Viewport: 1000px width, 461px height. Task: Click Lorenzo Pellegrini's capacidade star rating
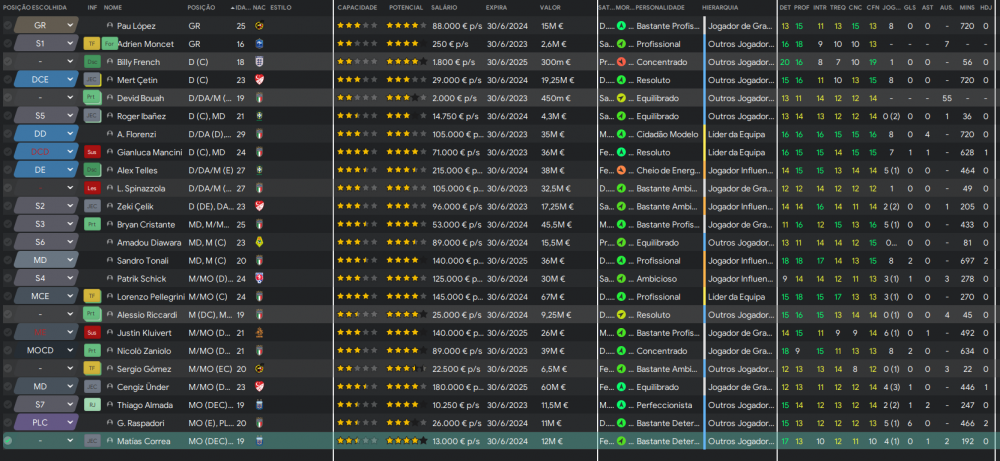point(358,296)
